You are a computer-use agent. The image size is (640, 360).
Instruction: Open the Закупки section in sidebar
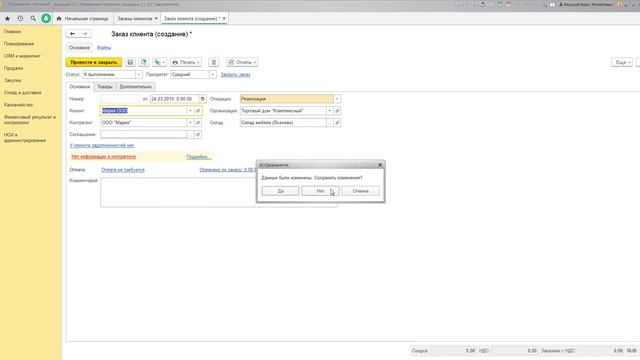[12, 80]
